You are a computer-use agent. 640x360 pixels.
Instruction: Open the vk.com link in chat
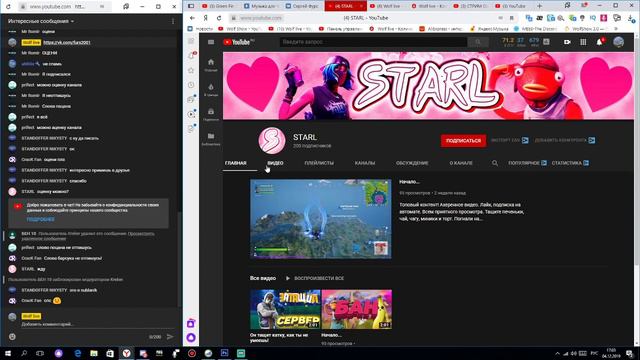click(x=67, y=42)
